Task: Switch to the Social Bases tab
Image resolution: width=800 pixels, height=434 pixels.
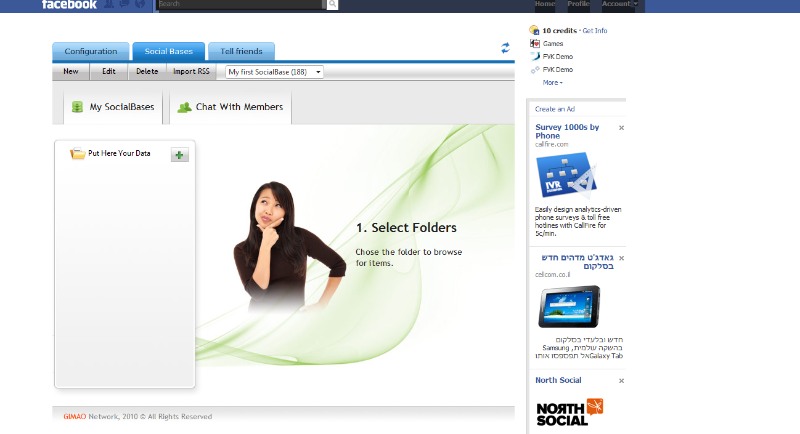Action: point(168,52)
